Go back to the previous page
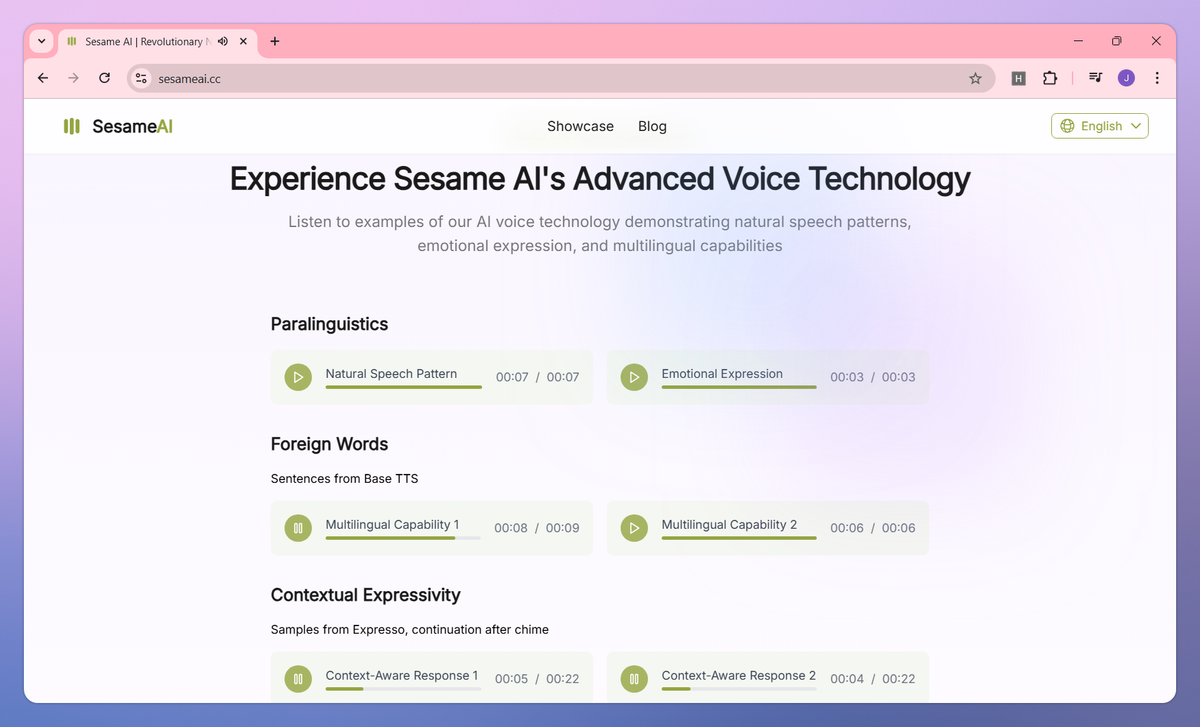The width and height of the screenshot is (1200, 727). [x=42, y=78]
